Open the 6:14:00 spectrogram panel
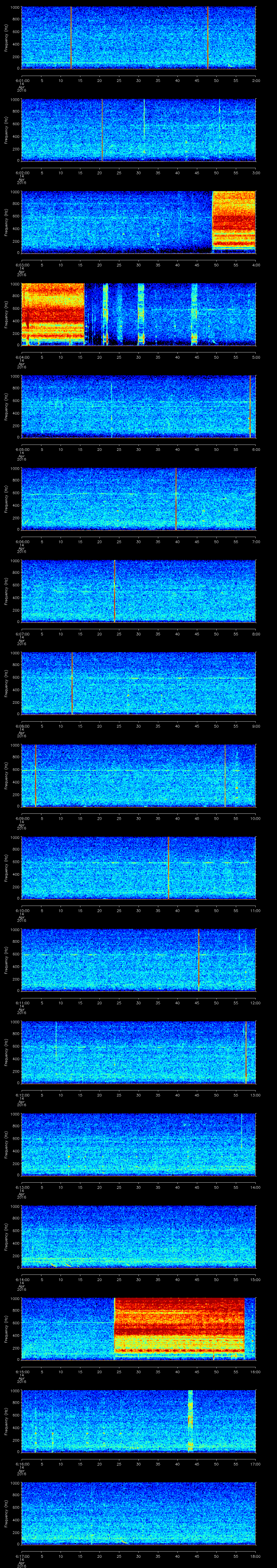This screenshot has width=277, height=1568. pos(138,1237)
